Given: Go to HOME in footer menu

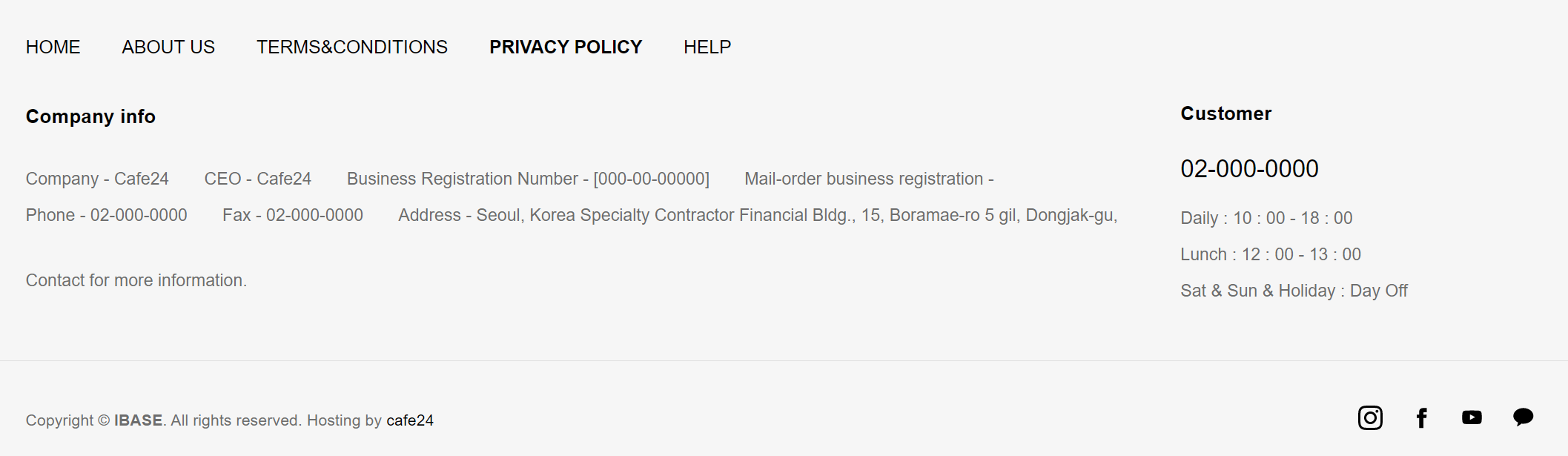Looking at the screenshot, I should pyautogui.click(x=53, y=47).
